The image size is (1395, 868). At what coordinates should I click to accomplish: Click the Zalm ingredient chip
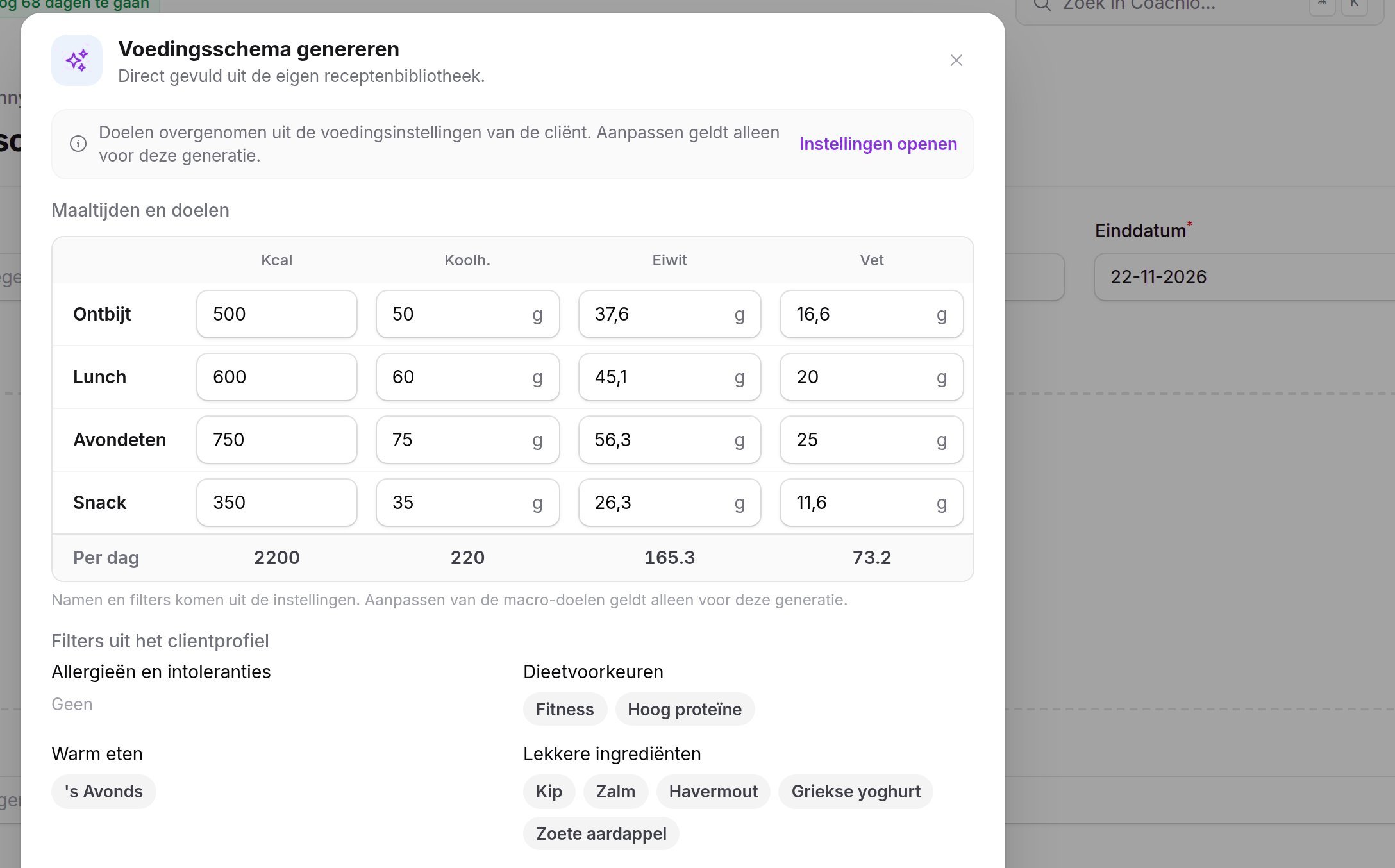615,792
